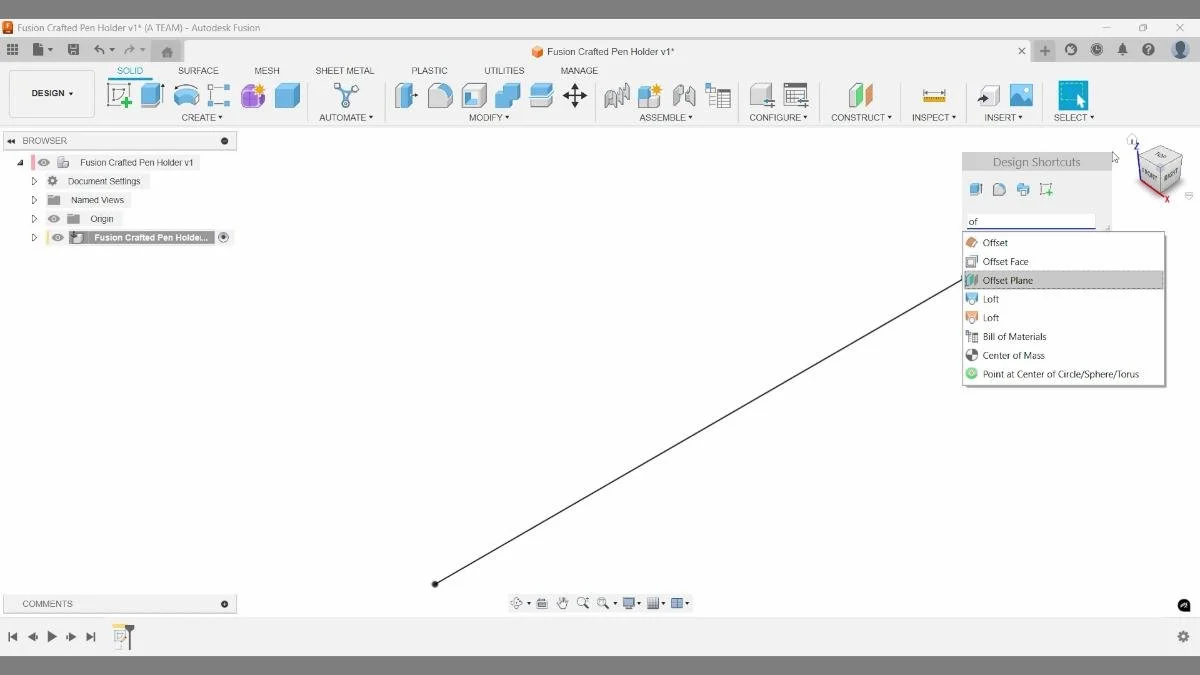
Task: Select the Create Sketch tool
Action: point(121,95)
